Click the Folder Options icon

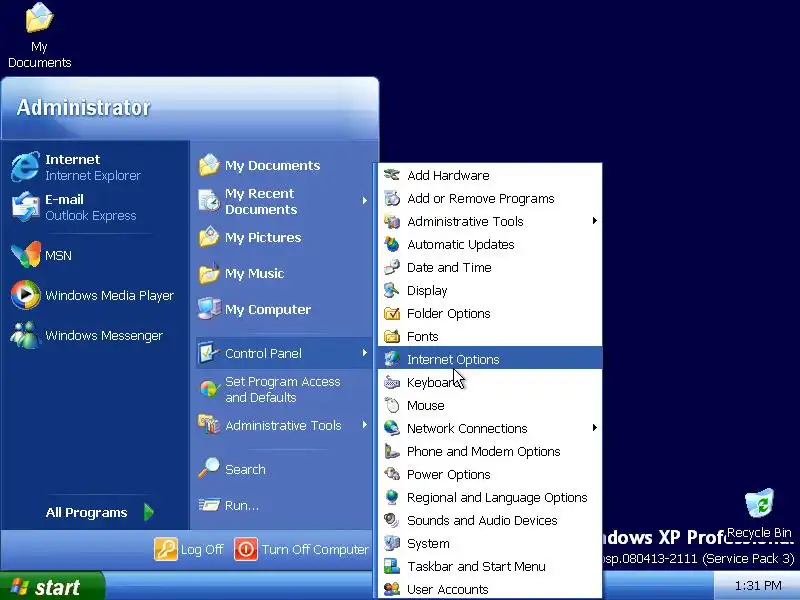click(392, 313)
